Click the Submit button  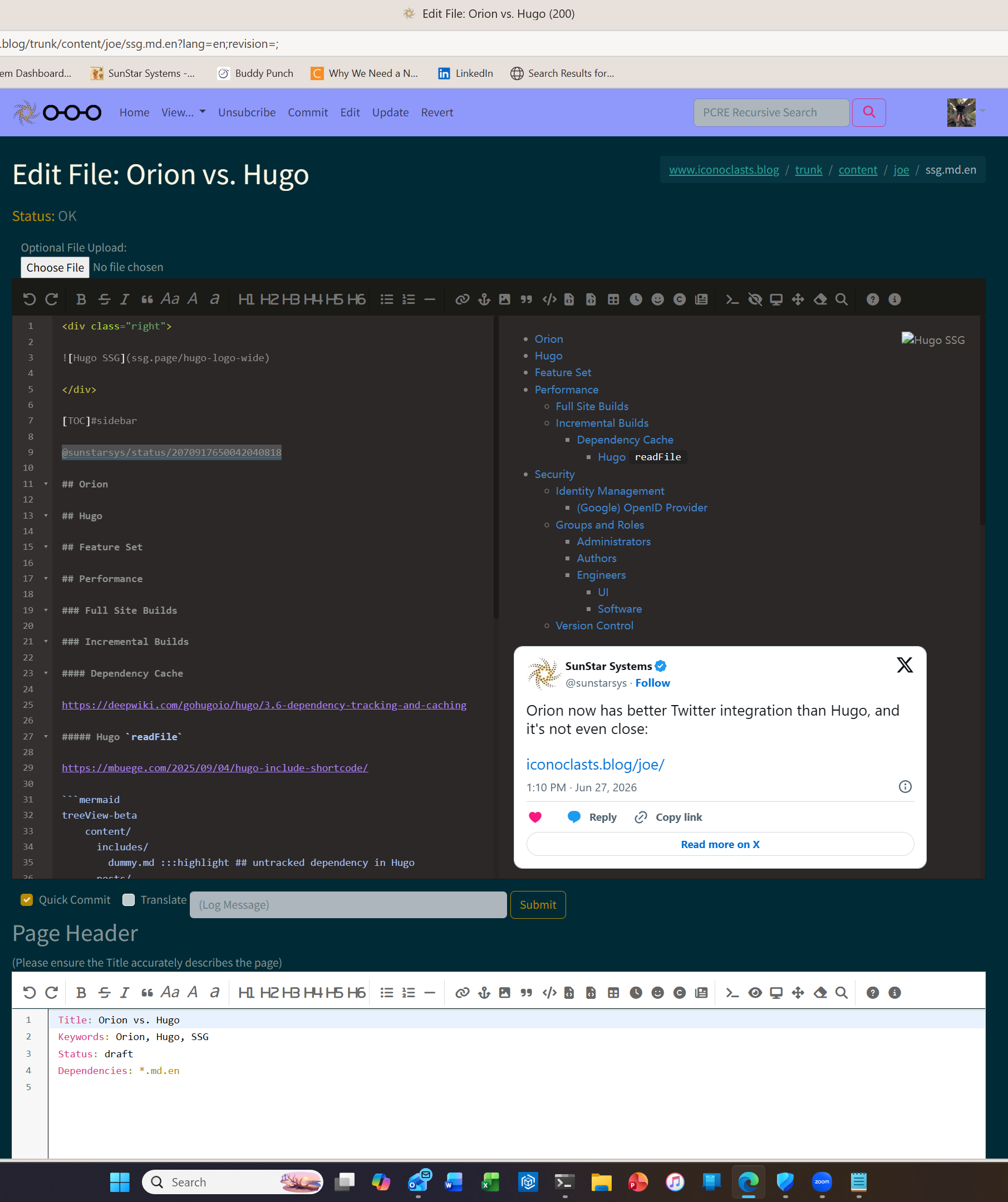click(x=538, y=904)
